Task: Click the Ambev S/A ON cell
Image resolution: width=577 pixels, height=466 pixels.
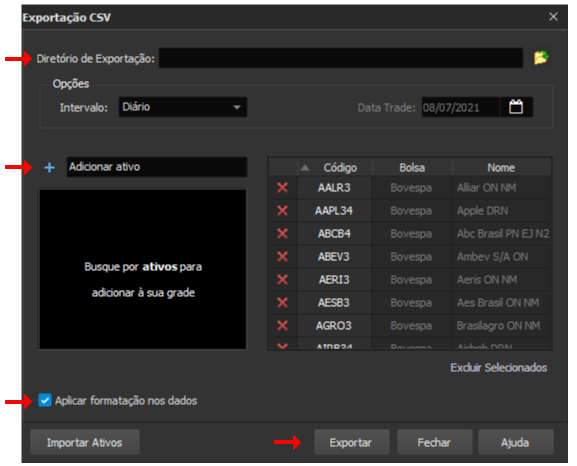Action: [x=501, y=256]
